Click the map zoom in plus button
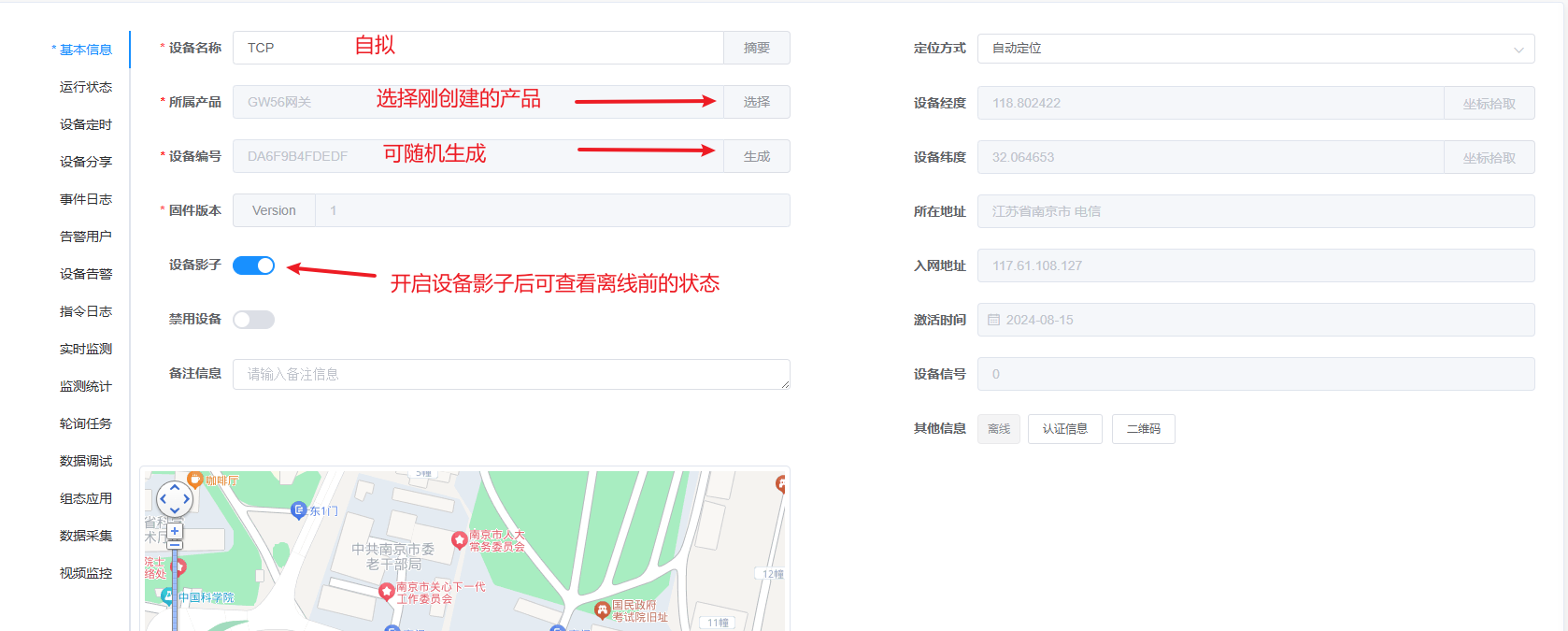1568x631 pixels. point(175,531)
